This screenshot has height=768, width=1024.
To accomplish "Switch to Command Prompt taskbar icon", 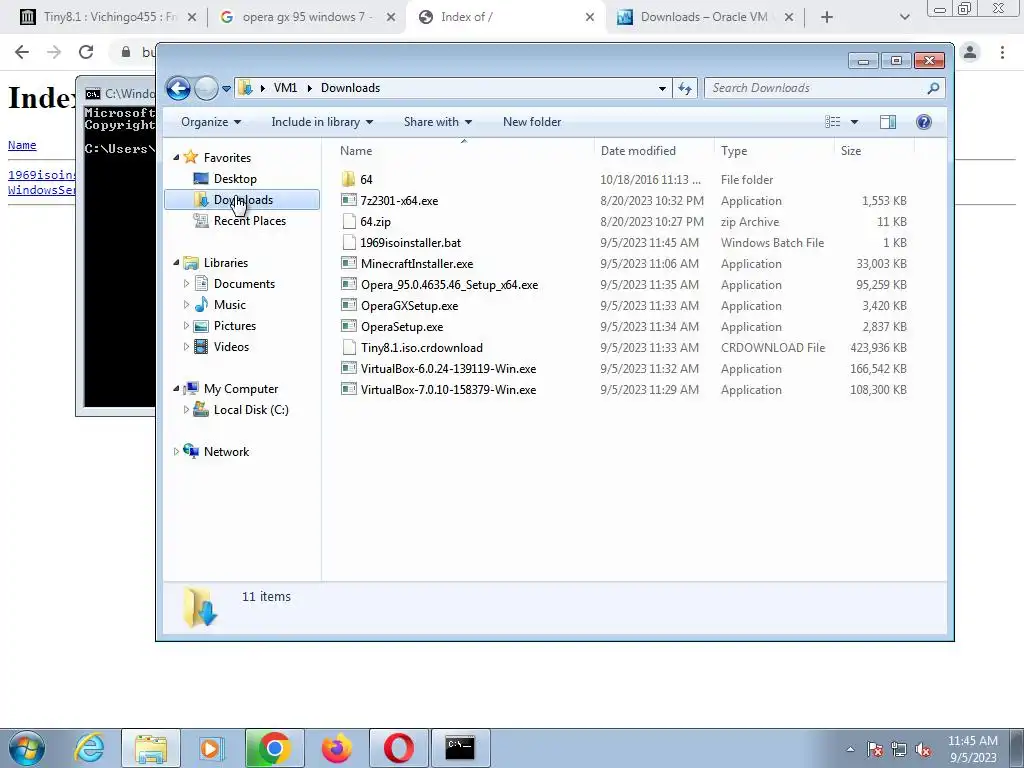I will 460,748.
